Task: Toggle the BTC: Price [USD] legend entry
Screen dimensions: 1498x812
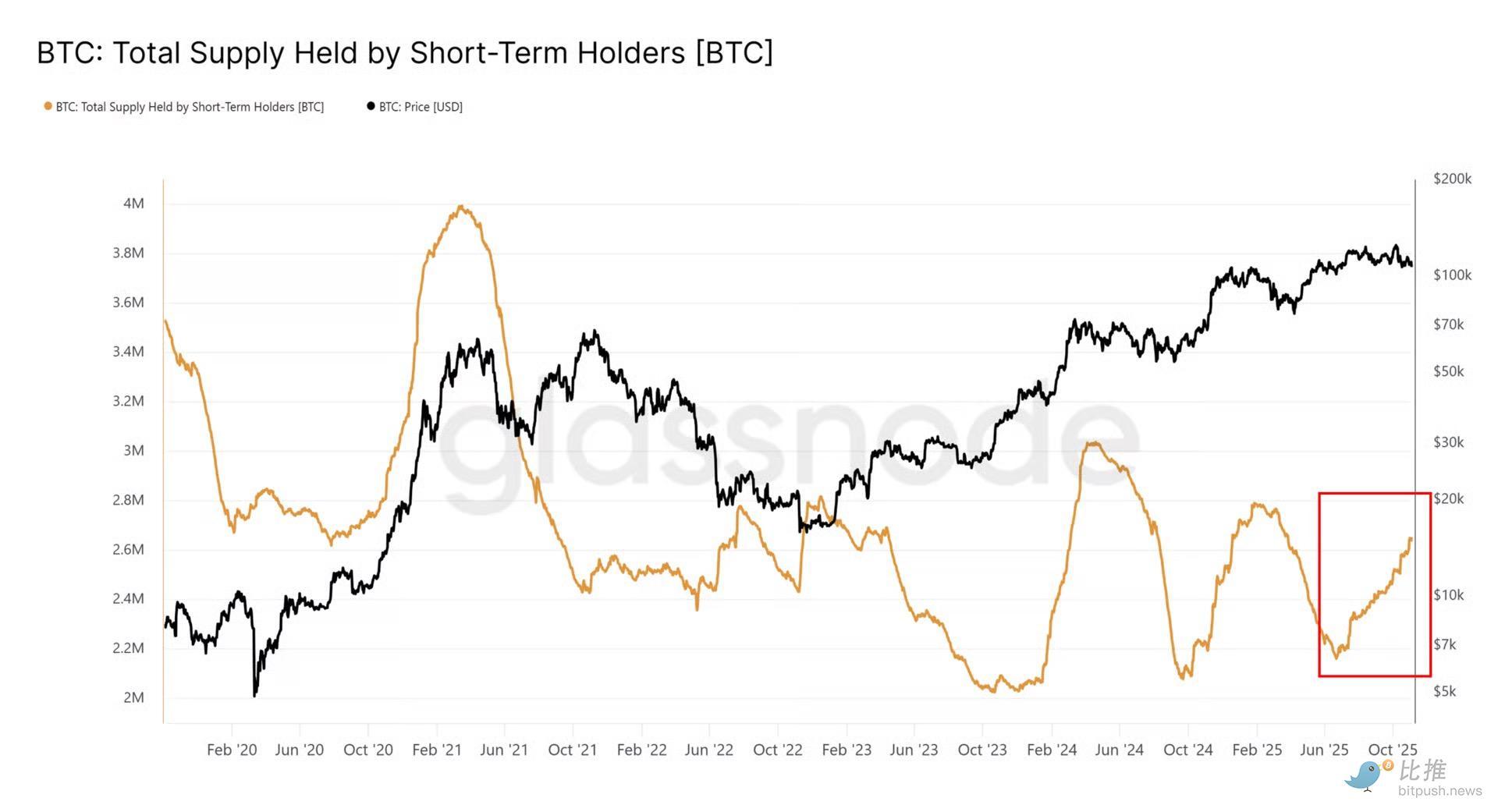Action: pos(421,107)
